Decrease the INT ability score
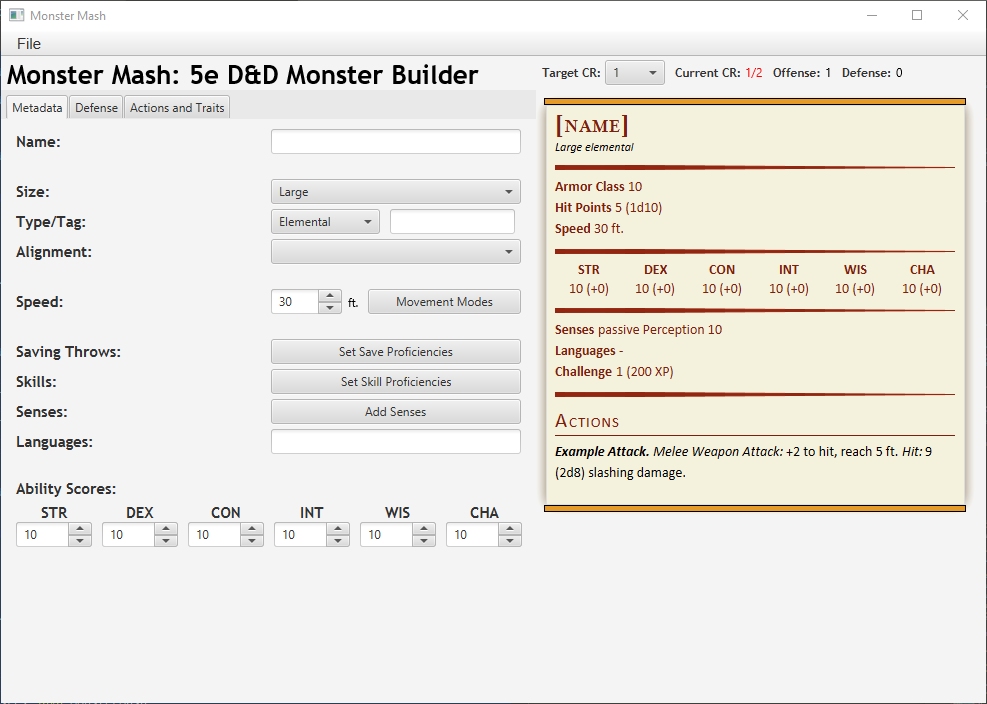The image size is (987, 704). pos(338,540)
